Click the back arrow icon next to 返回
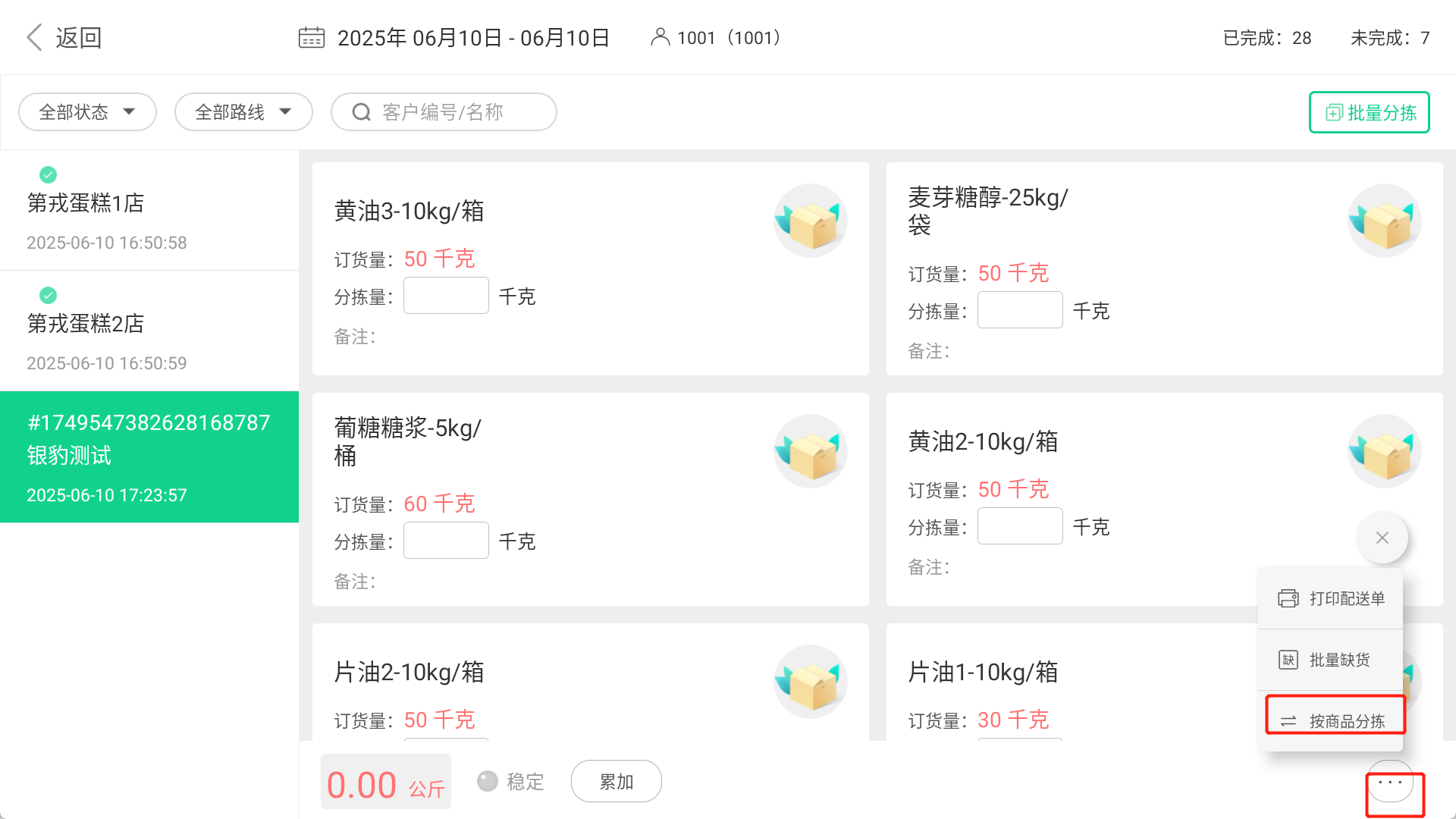Viewport: 1456px width, 819px height. (x=34, y=37)
